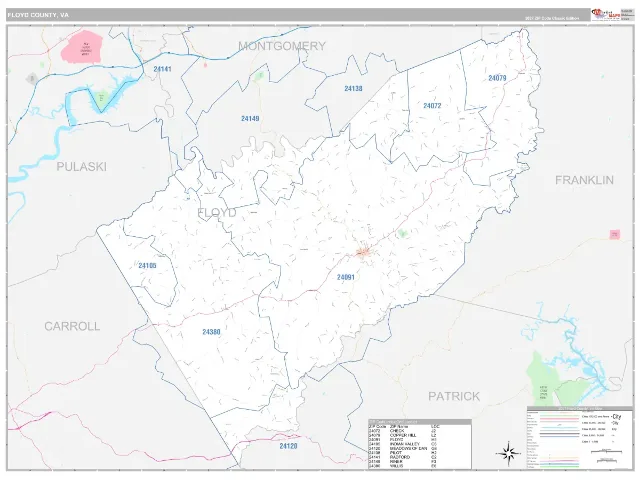Click the largest 'City' sample in legend
The image size is (640, 480).
point(617,416)
